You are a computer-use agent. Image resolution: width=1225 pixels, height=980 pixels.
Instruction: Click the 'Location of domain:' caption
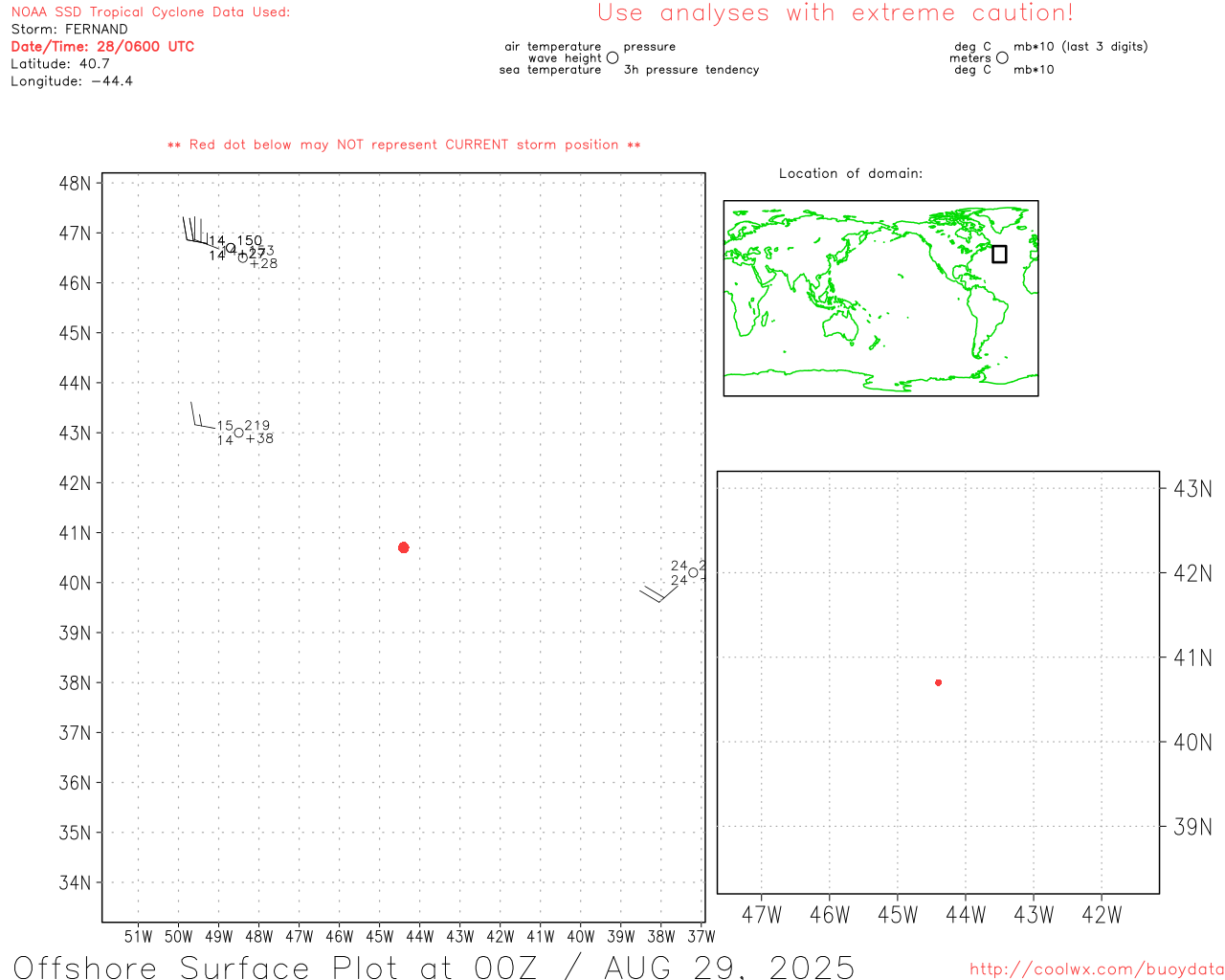click(851, 174)
